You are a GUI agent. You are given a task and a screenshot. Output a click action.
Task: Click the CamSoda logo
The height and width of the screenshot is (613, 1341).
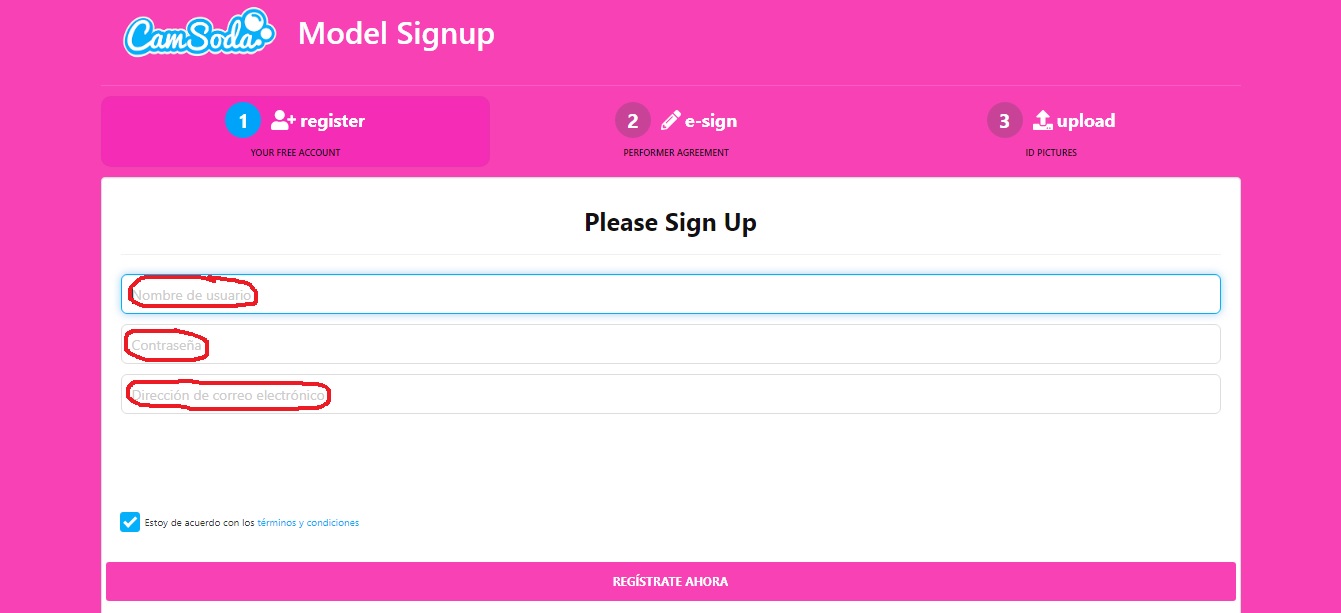pyautogui.click(x=199, y=33)
